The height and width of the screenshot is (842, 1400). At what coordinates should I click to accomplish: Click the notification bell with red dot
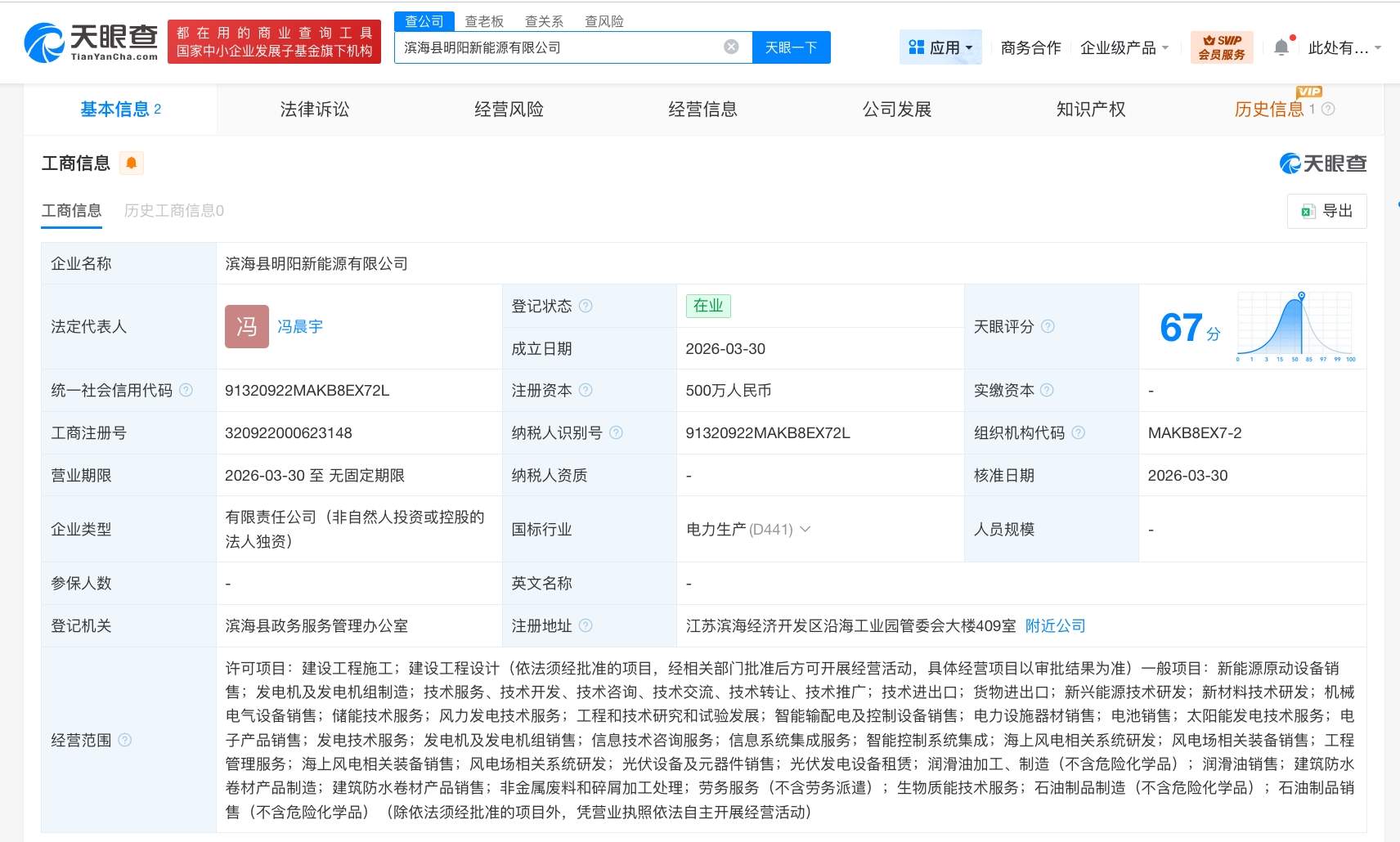click(x=1282, y=47)
